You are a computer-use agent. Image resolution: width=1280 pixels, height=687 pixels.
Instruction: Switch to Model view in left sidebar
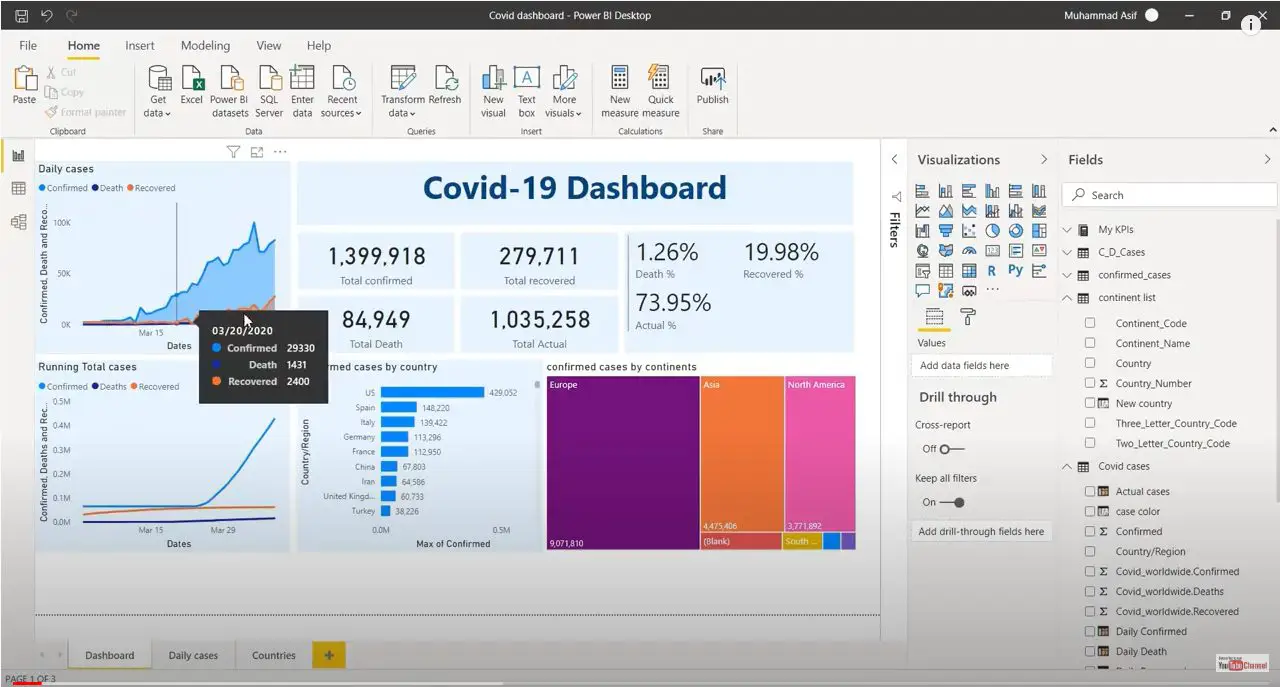18,222
